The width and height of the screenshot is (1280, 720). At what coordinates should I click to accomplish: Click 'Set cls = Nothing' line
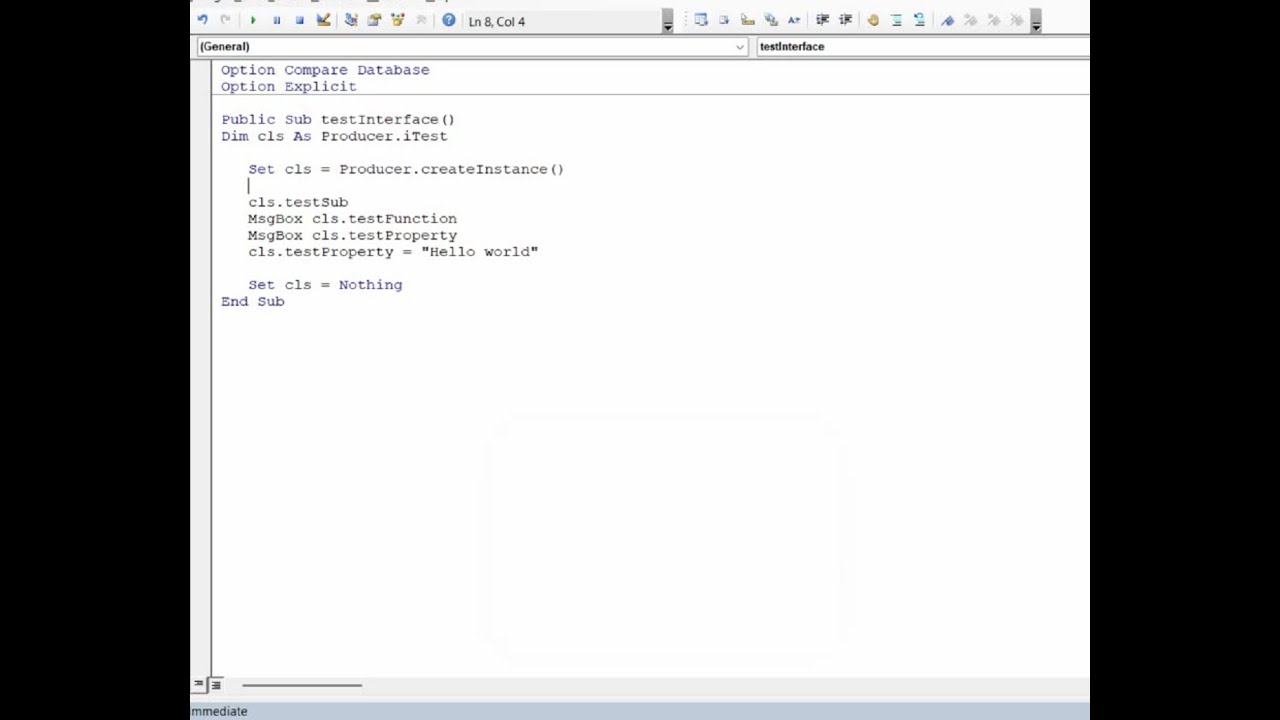coord(325,284)
